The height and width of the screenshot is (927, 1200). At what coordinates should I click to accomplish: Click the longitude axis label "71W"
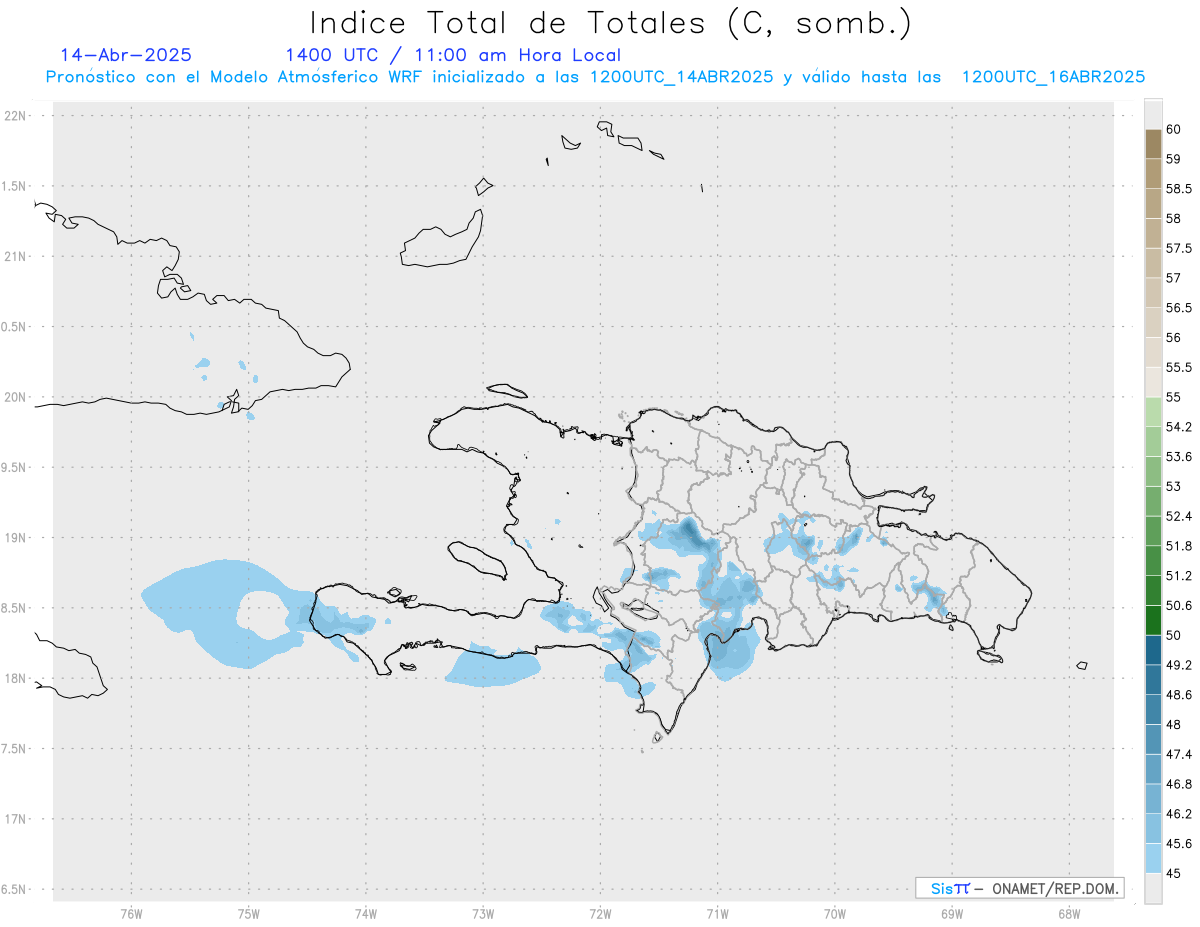click(x=717, y=913)
